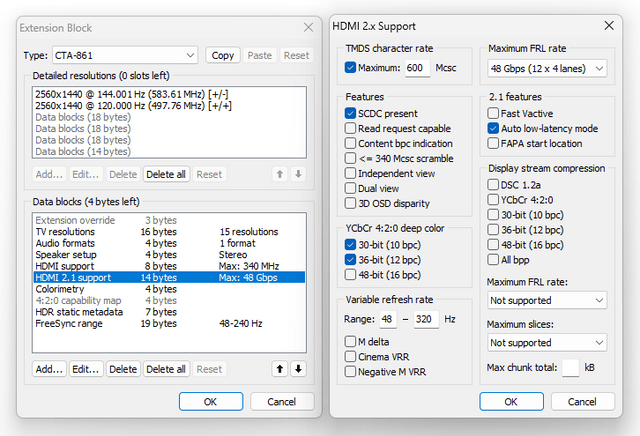Image resolution: width=640 pixels, height=436 pixels.
Task: Select Data blocks (14 bytes) entry
Action: (x=169, y=151)
